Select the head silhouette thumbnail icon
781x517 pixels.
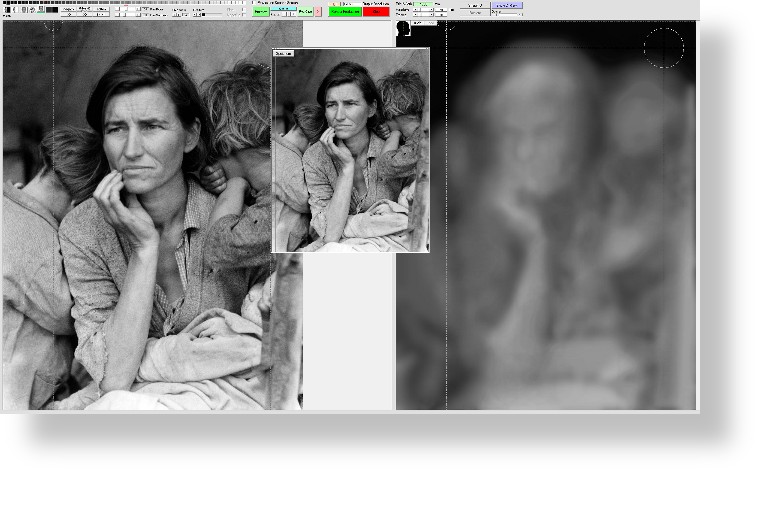[x=403, y=29]
